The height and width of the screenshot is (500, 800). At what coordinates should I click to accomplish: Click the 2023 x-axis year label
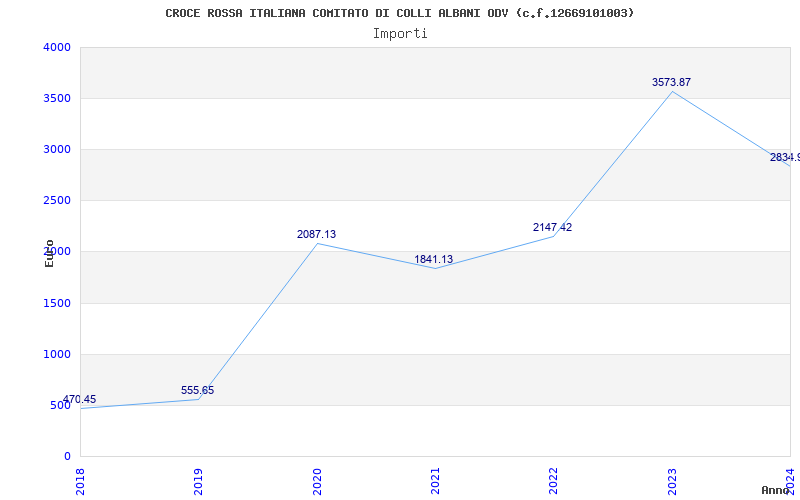672,481
